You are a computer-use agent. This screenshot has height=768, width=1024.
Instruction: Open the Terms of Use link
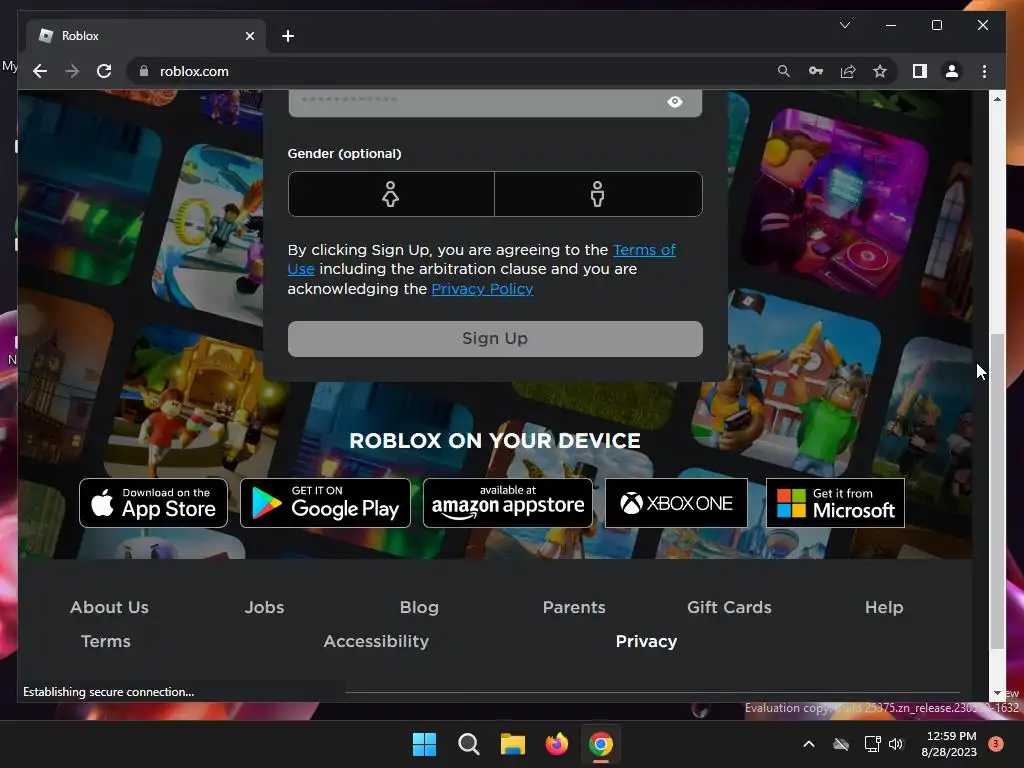point(645,250)
